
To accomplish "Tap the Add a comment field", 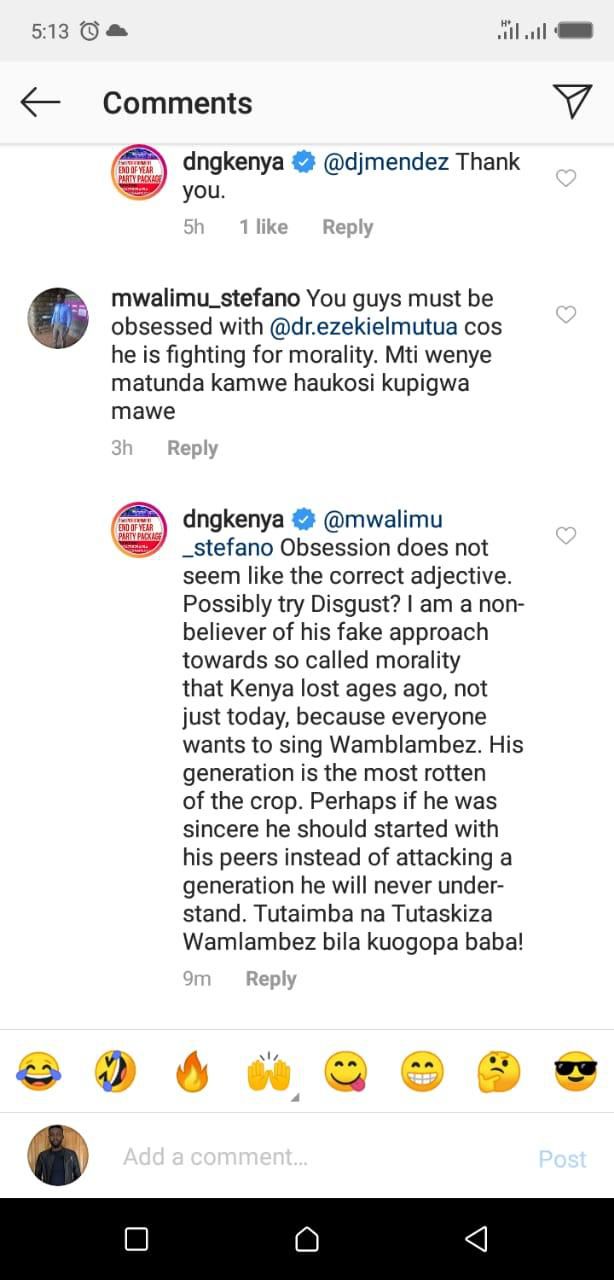I will [300, 1157].
